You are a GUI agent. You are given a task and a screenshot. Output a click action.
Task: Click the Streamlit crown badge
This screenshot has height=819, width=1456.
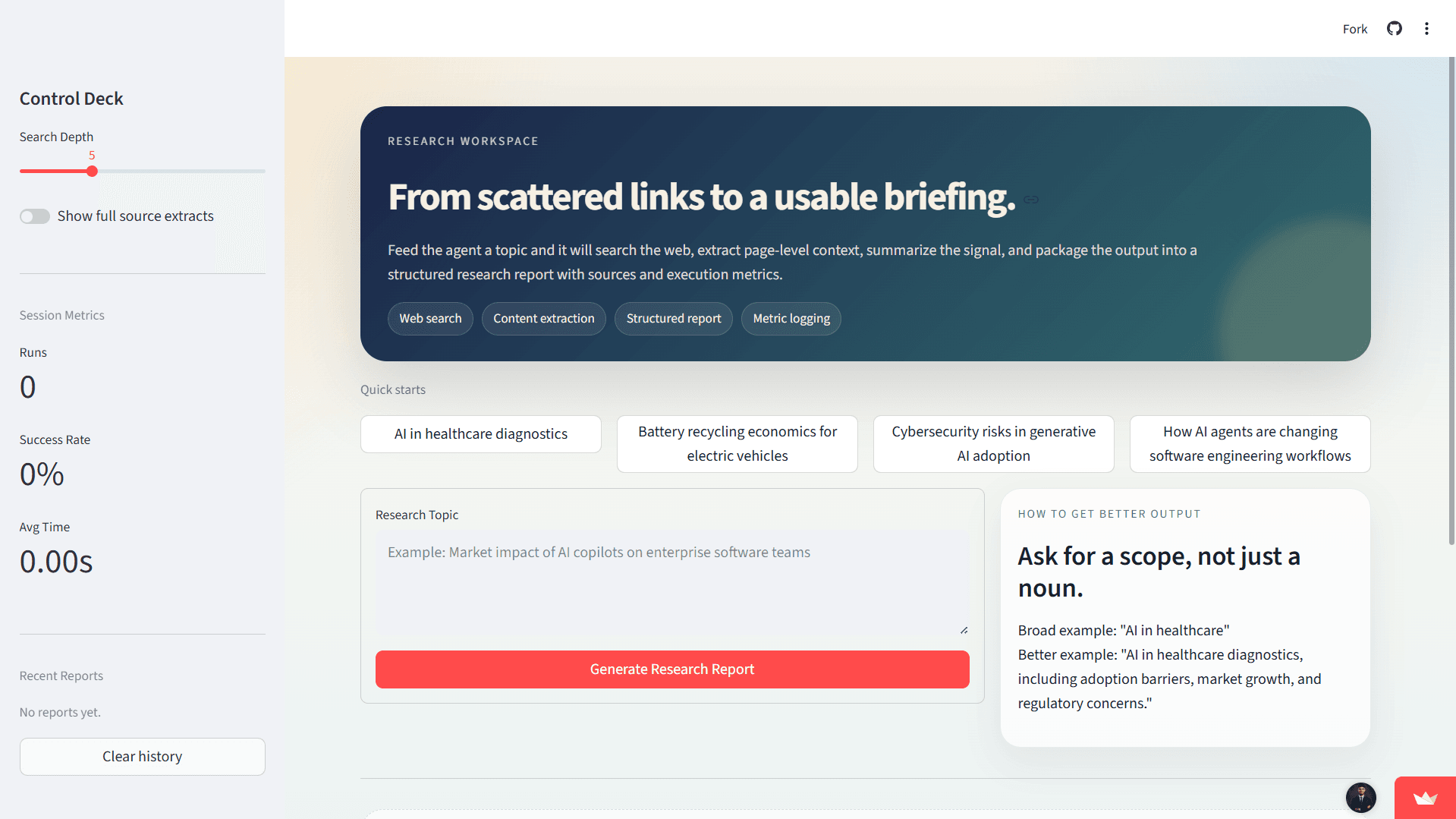1425,798
